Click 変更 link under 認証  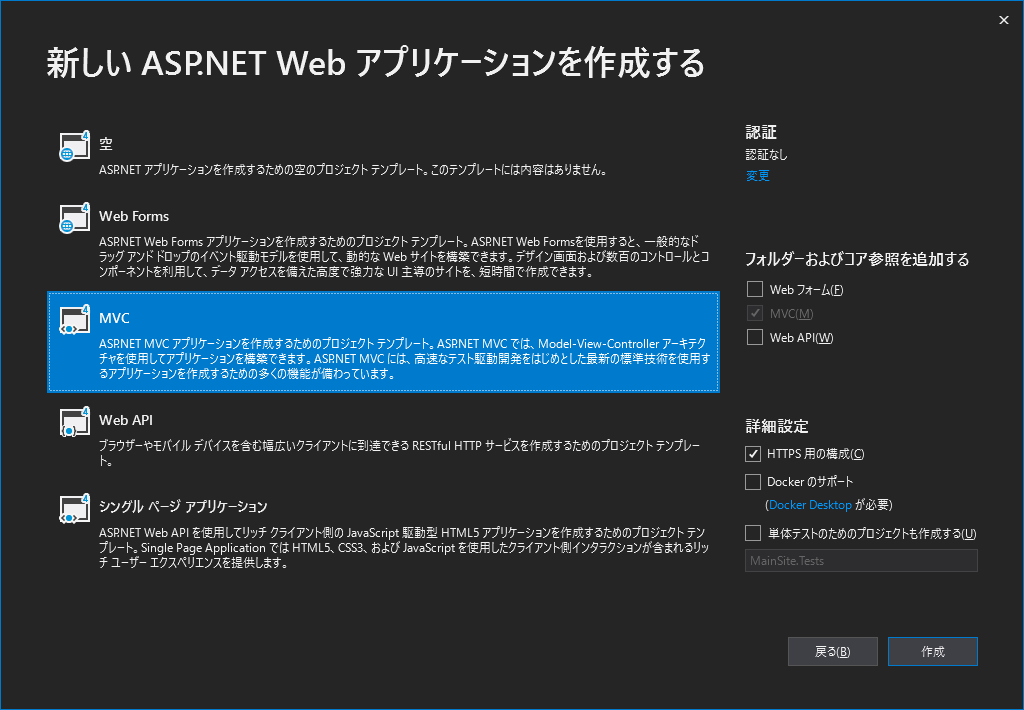click(758, 176)
